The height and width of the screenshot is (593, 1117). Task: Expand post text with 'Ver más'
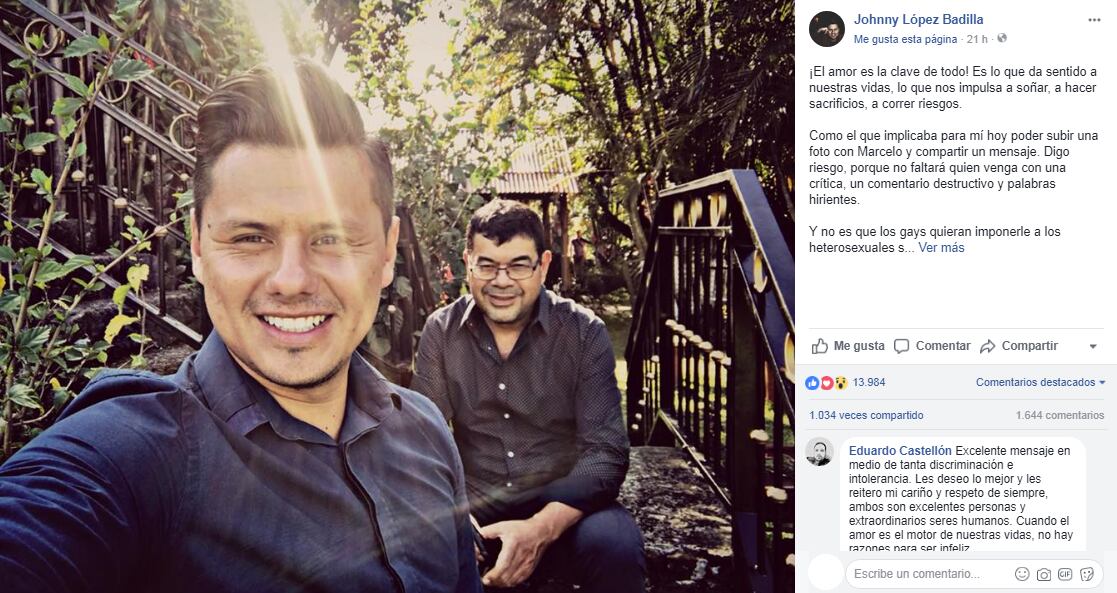click(x=941, y=248)
